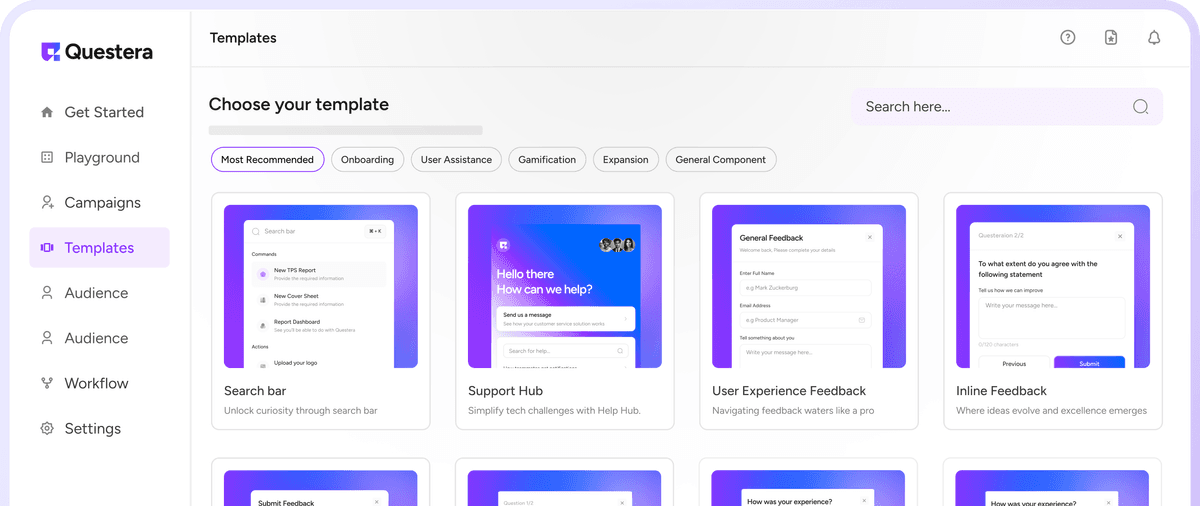
Task: Click the magnifier icon in search field
Action: coord(1140,107)
